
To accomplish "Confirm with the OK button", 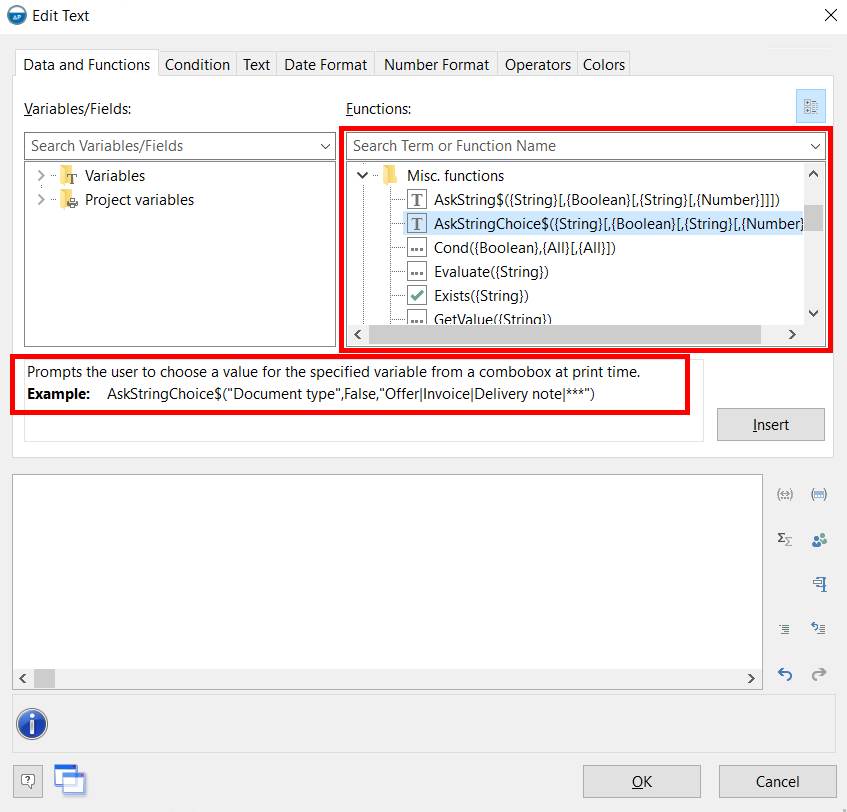I will tap(642, 781).
